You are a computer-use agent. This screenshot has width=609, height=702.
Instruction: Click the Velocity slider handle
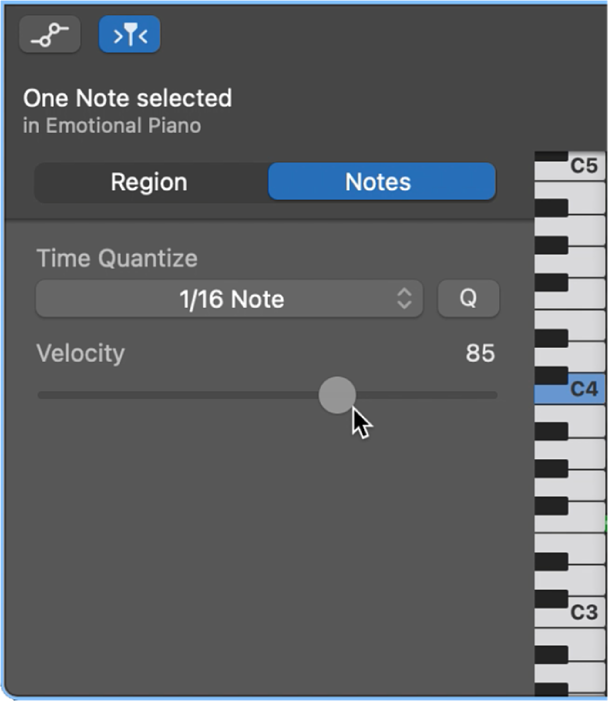tap(337, 395)
